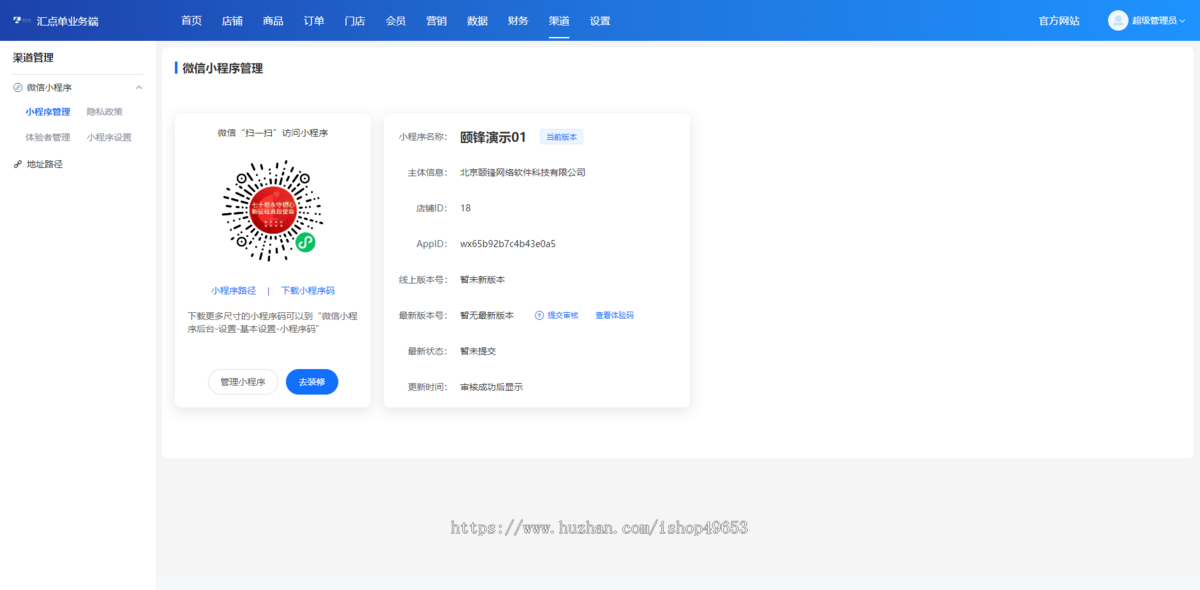Screen dimensions: 1200x590
Task: Open the 财务 top menu
Action: [518, 20]
